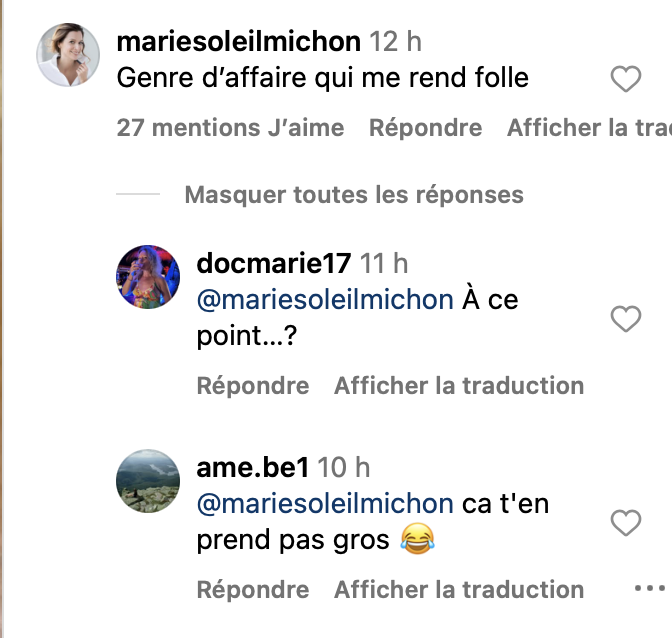This screenshot has width=672, height=638.
Task: Follow the @mariesoleilmichon mention in docmarie17's reply
Action: click(x=325, y=300)
